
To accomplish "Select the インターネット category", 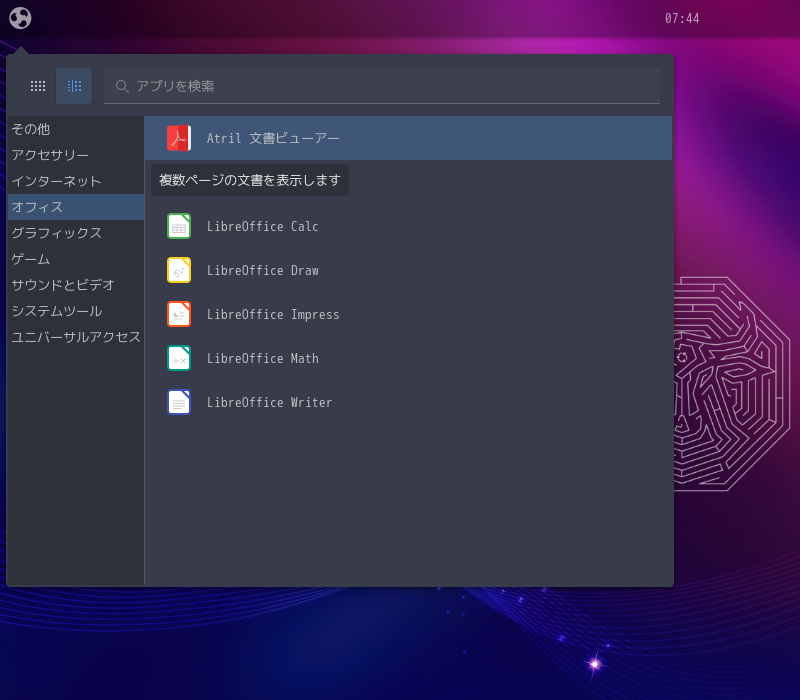I will pyautogui.click(x=76, y=181).
